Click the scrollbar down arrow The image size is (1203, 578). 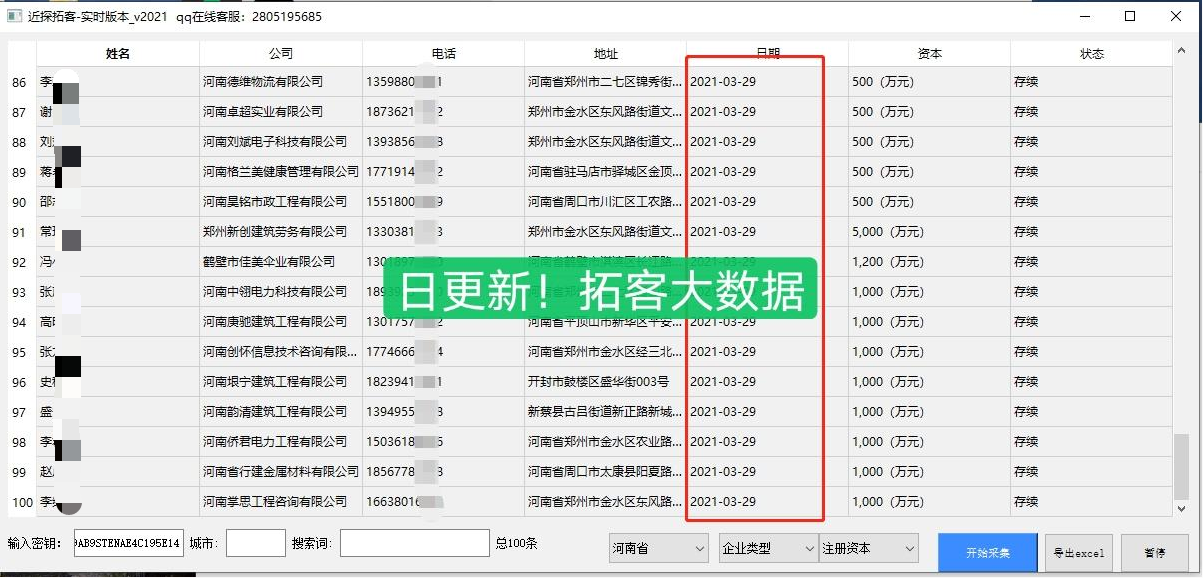[x=1182, y=509]
